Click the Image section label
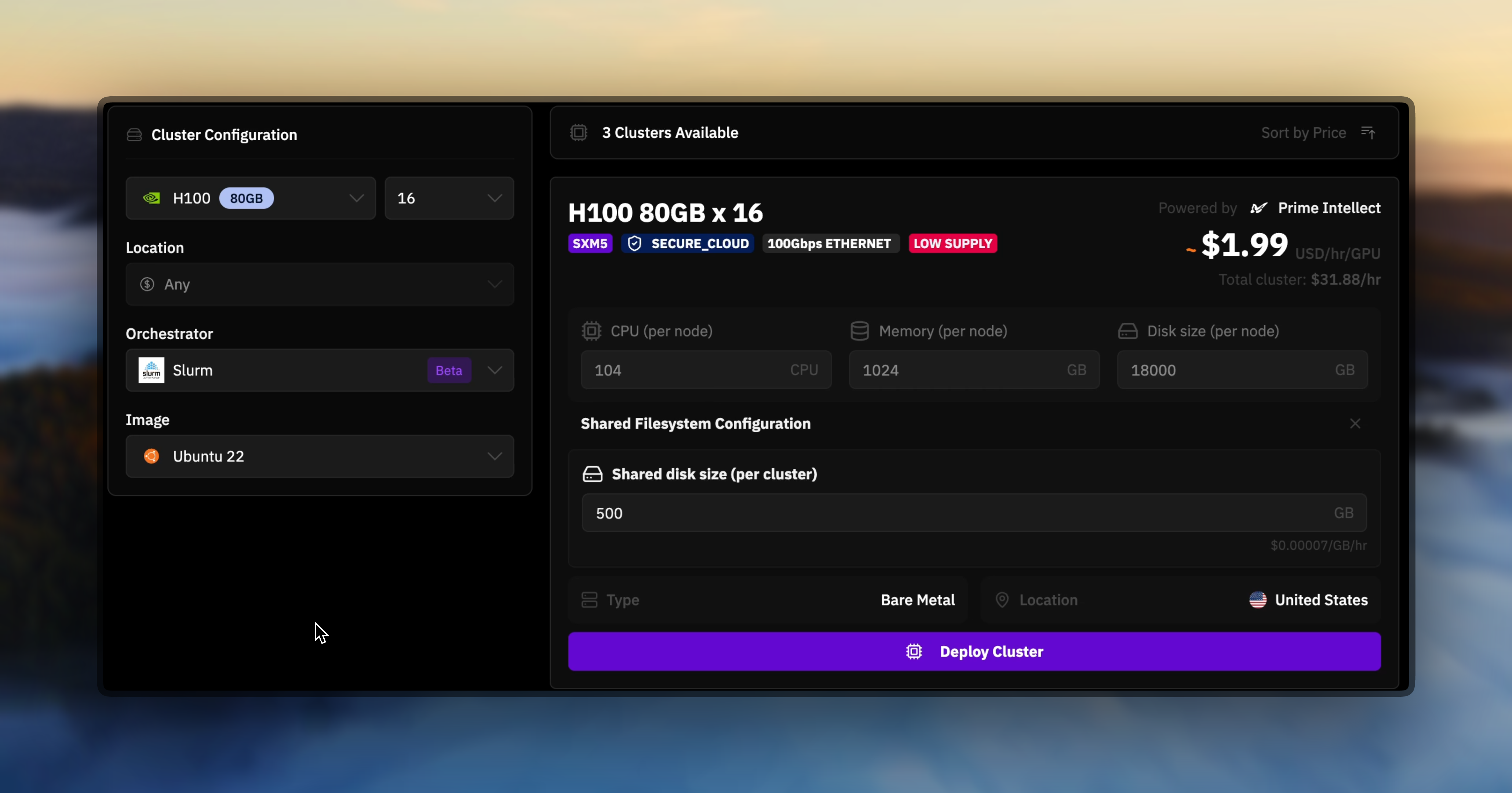The height and width of the screenshot is (793, 1512). (x=147, y=420)
